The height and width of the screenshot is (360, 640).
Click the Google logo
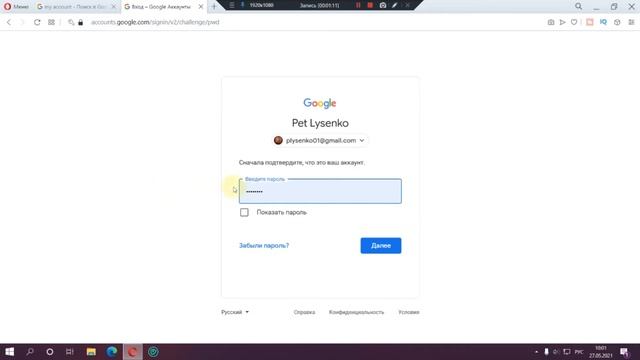[320, 104]
